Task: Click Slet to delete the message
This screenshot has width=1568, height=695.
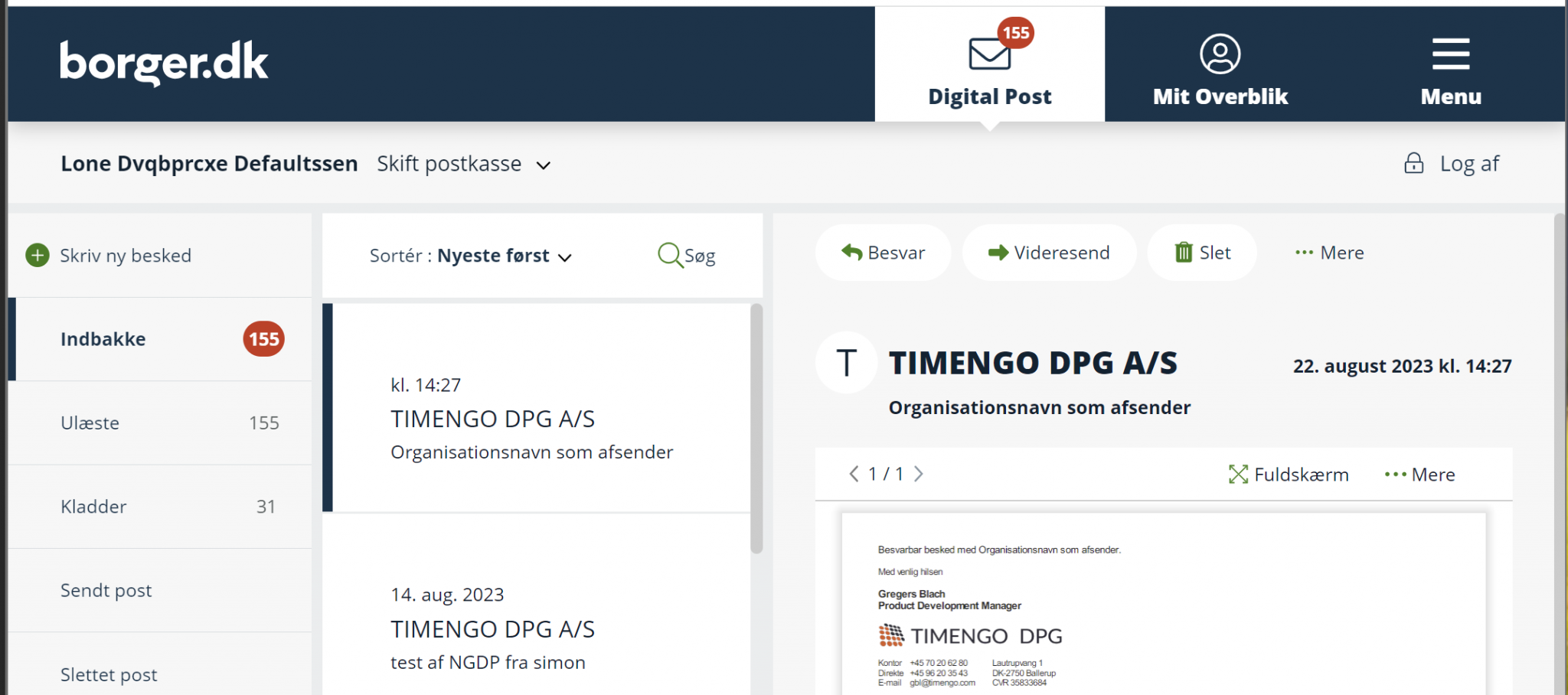Action: pos(1202,253)
